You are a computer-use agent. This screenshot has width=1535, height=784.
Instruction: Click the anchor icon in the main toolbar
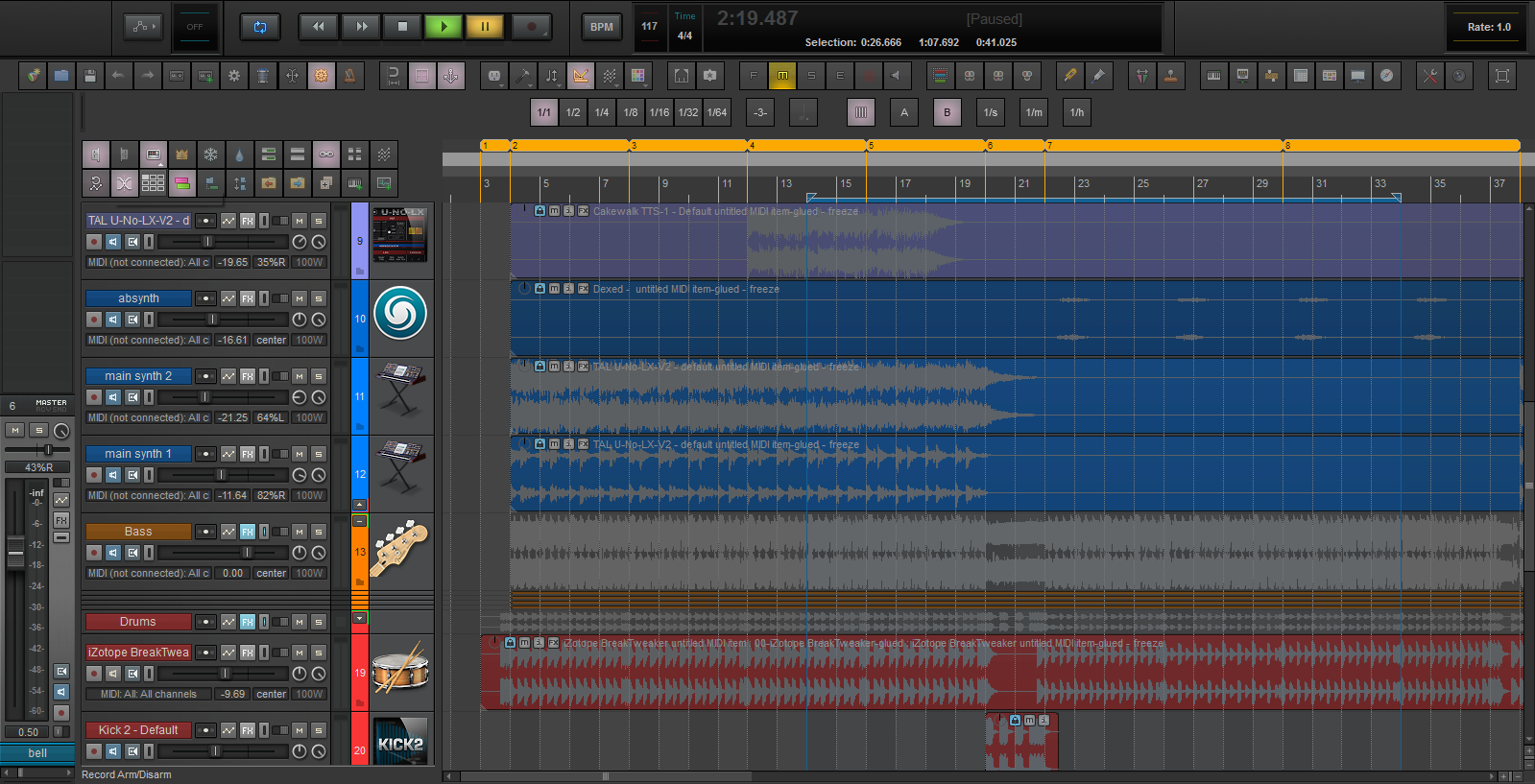click(x=450, y=76)
